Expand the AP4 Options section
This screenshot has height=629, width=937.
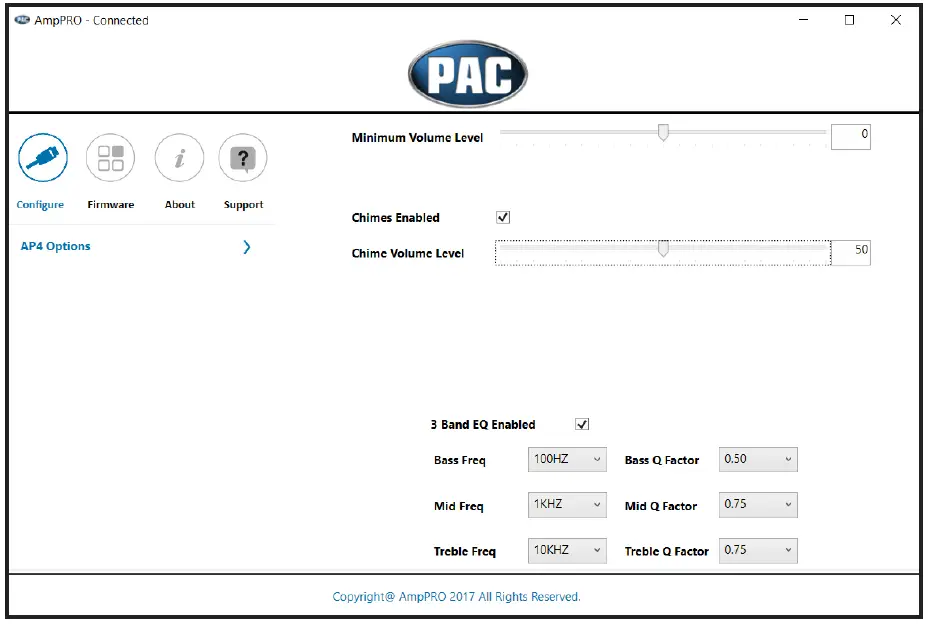pos(246,247)
